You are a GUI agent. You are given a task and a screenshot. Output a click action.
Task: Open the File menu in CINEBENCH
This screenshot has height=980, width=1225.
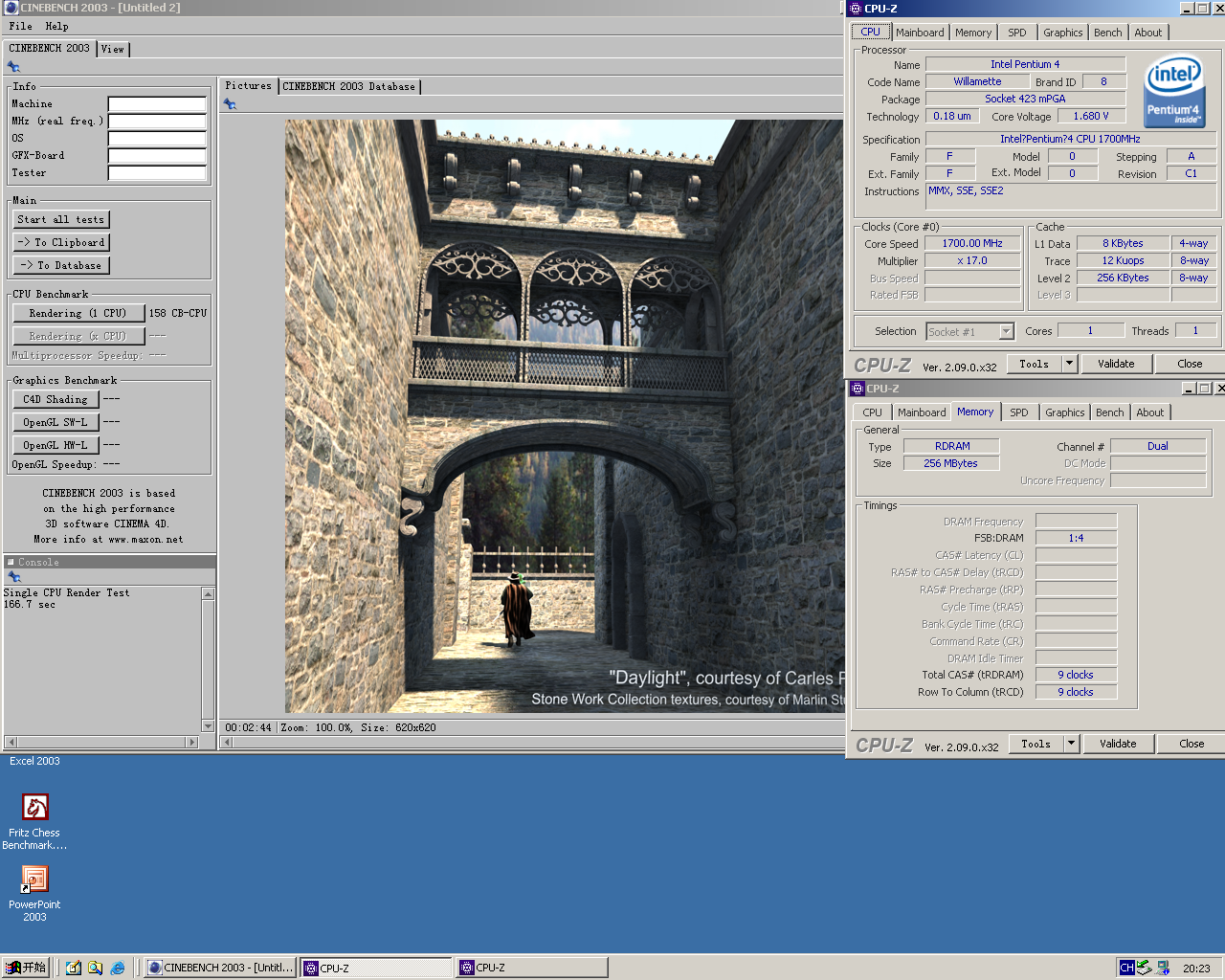(20, 26)
